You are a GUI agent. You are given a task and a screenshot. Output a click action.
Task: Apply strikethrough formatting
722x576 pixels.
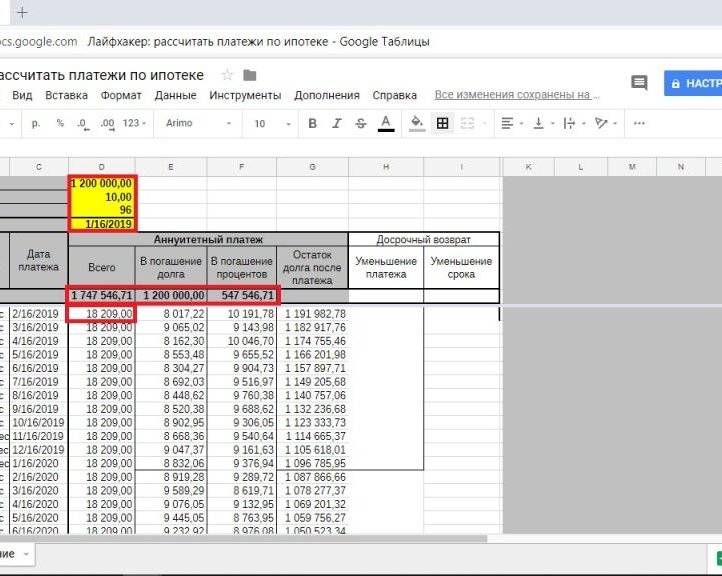coord(361,123)
